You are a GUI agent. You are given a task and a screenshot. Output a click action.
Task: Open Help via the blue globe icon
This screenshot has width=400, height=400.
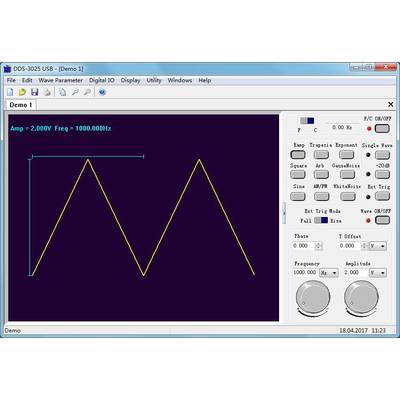pyautogui.click(x=102, y=92)
